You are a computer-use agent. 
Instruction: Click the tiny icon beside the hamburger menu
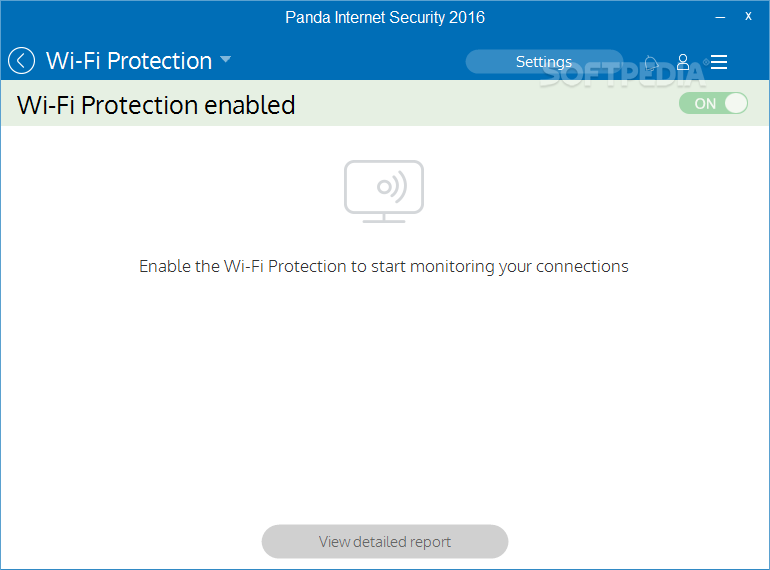point(706,62)
